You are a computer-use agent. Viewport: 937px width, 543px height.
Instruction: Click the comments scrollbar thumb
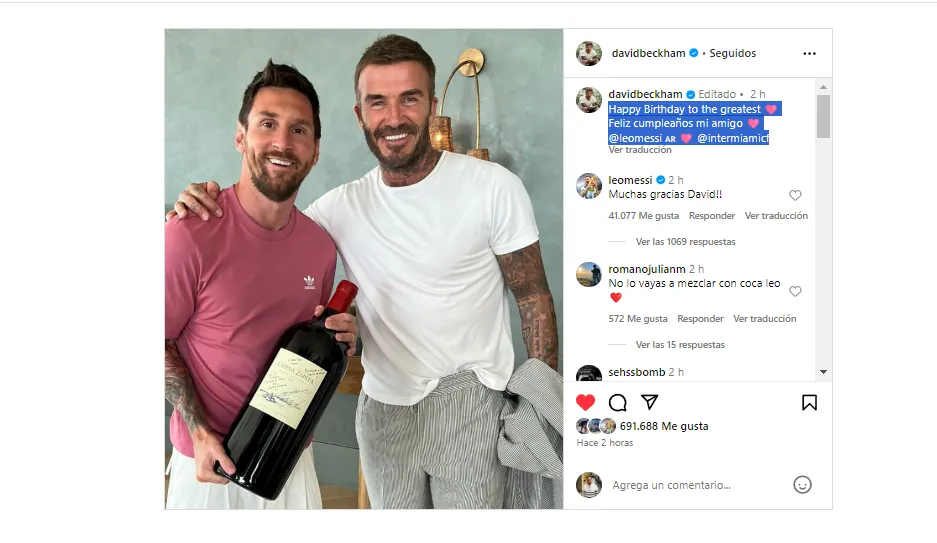point(823,116)
